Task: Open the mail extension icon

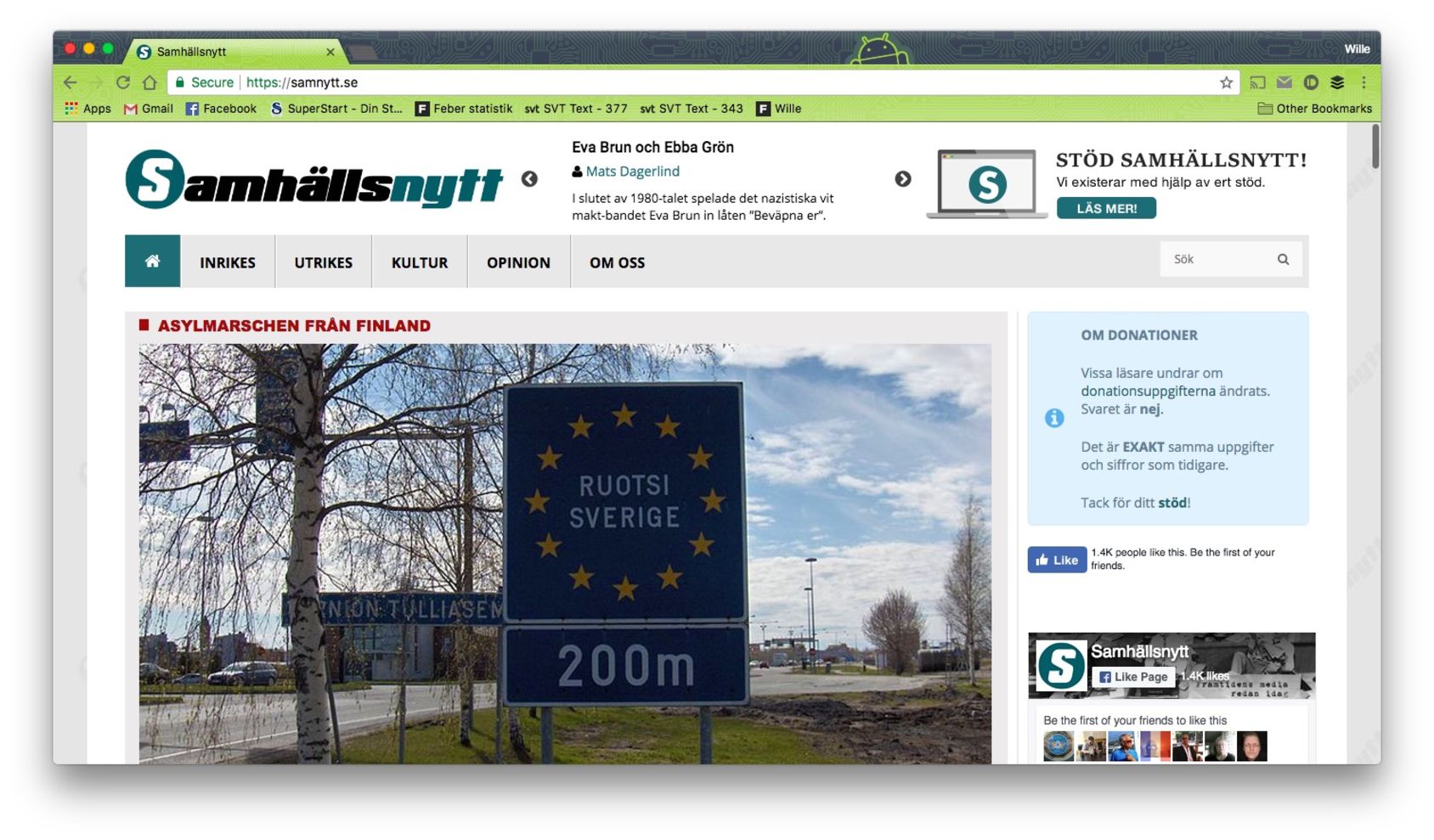Action: tap(1284, 82)
